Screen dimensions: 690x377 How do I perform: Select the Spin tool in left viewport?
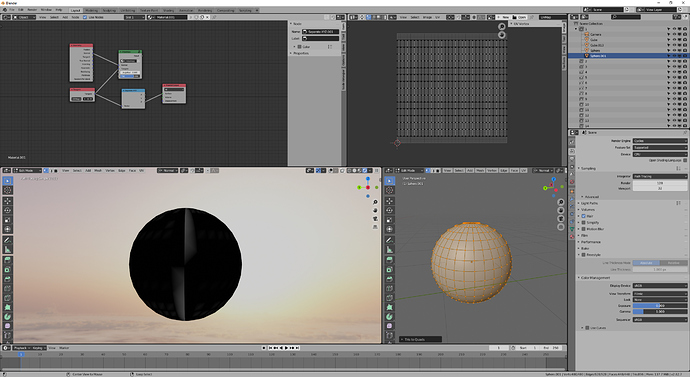tap(7, 317)
